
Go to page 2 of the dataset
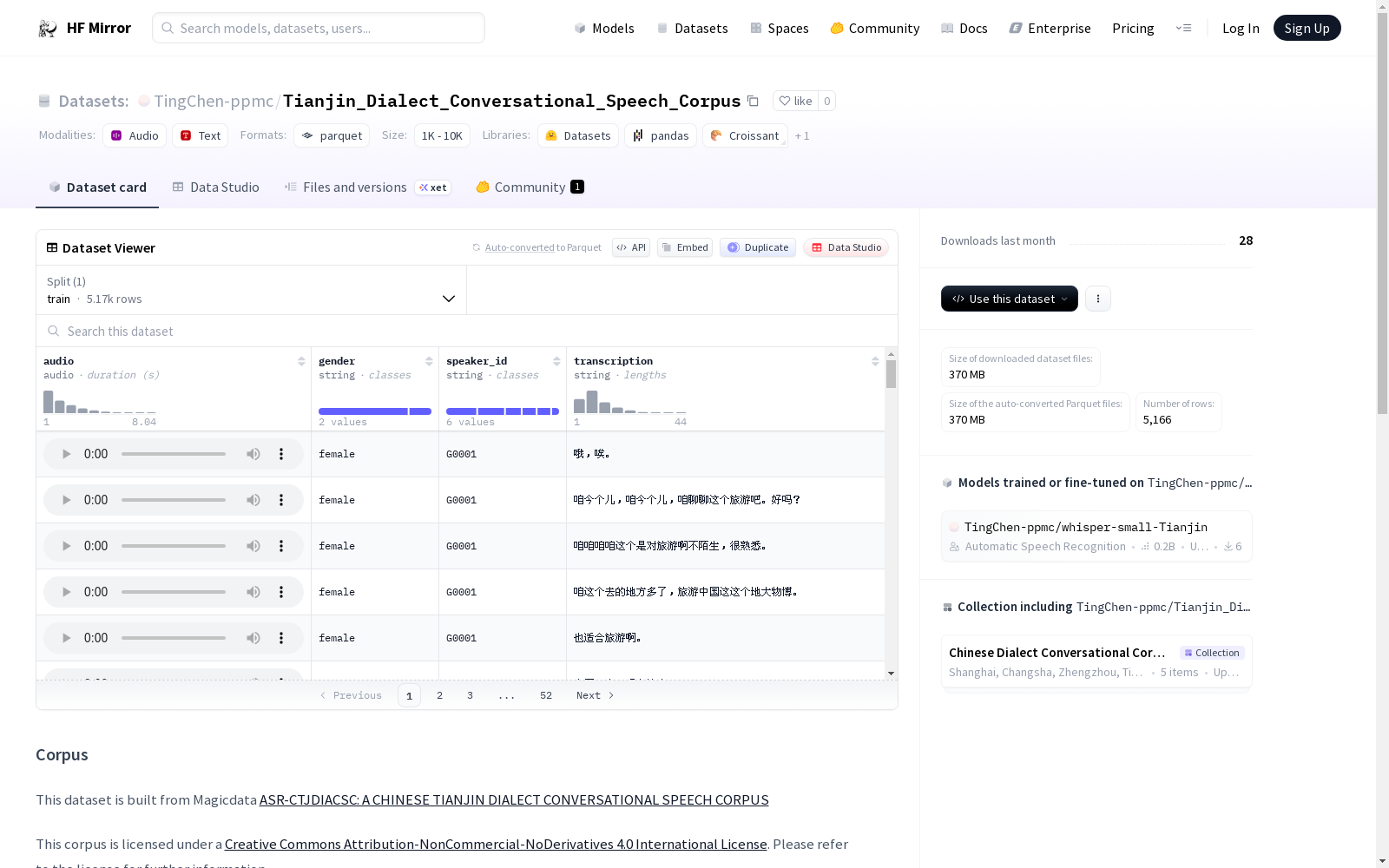point(440,695)
